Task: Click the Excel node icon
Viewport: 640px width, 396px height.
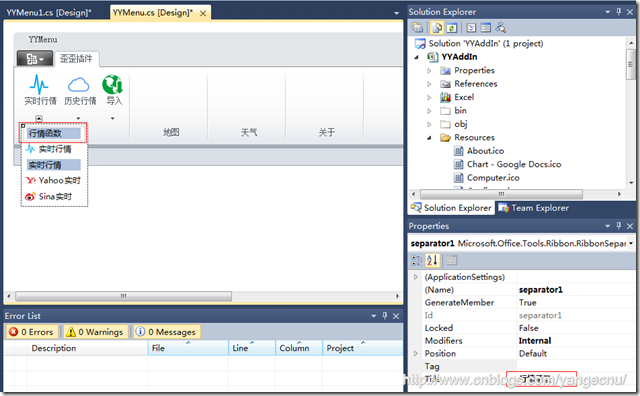Action: point(445,97)
